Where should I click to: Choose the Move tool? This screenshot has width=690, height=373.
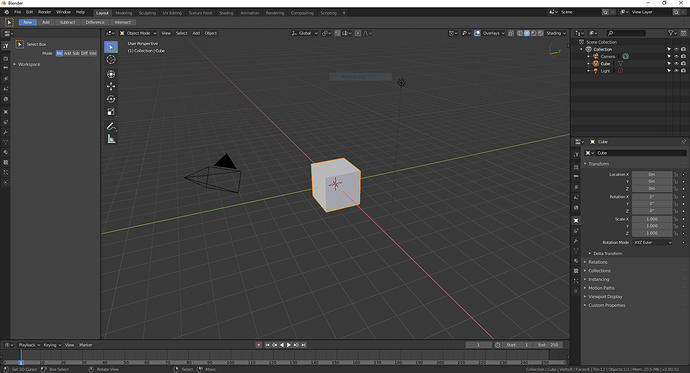point(111,86)
